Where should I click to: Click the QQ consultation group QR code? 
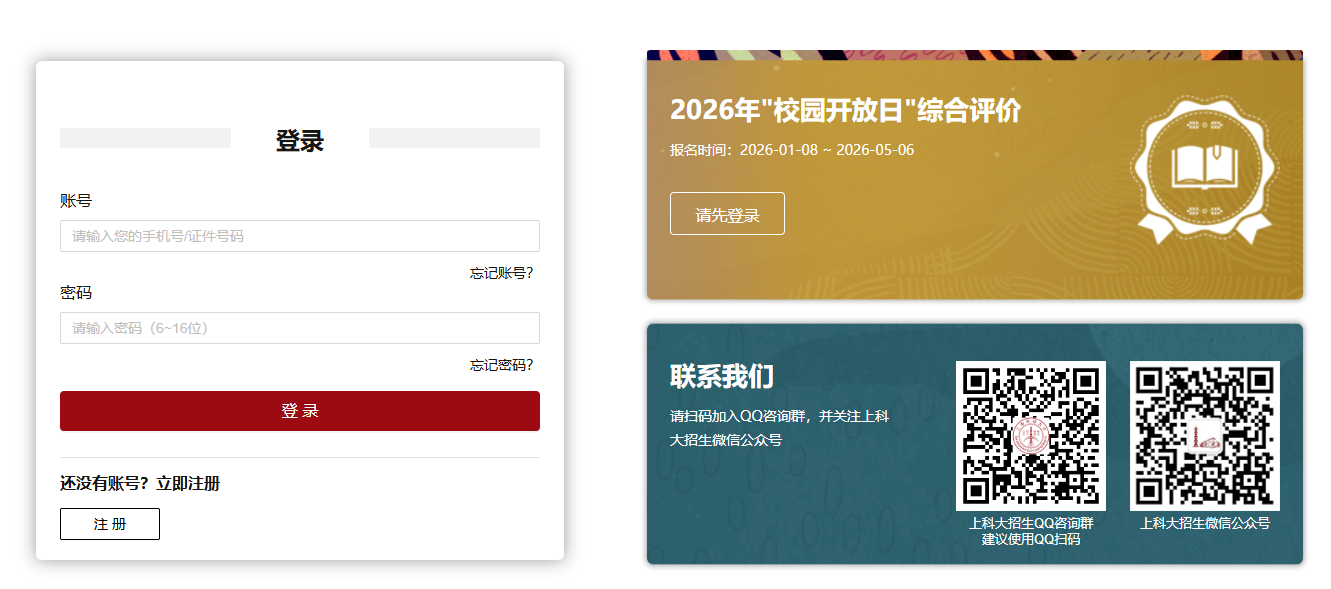[1030, 435]
